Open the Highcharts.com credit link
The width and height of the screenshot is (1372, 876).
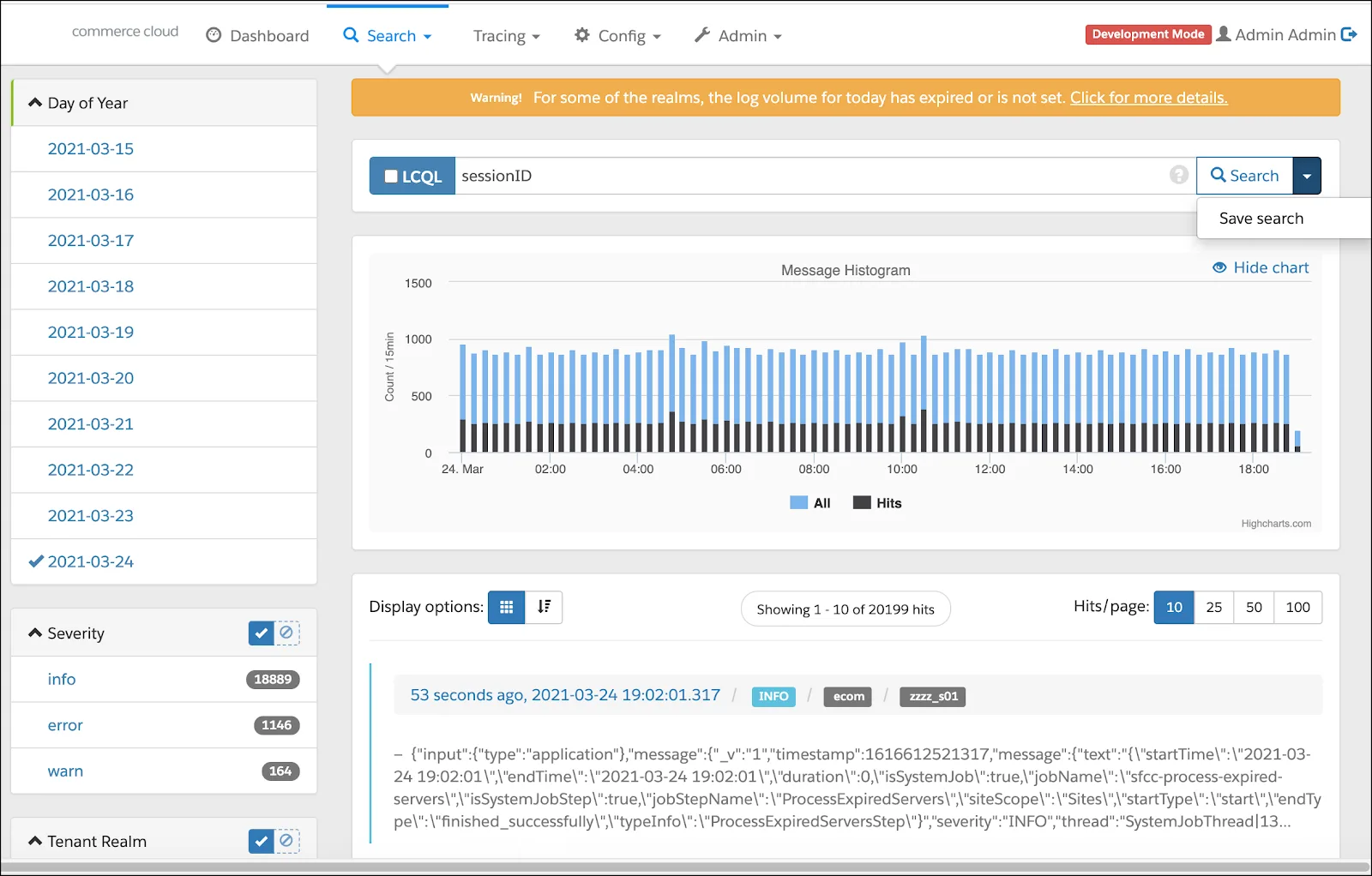click(1276, 524)
